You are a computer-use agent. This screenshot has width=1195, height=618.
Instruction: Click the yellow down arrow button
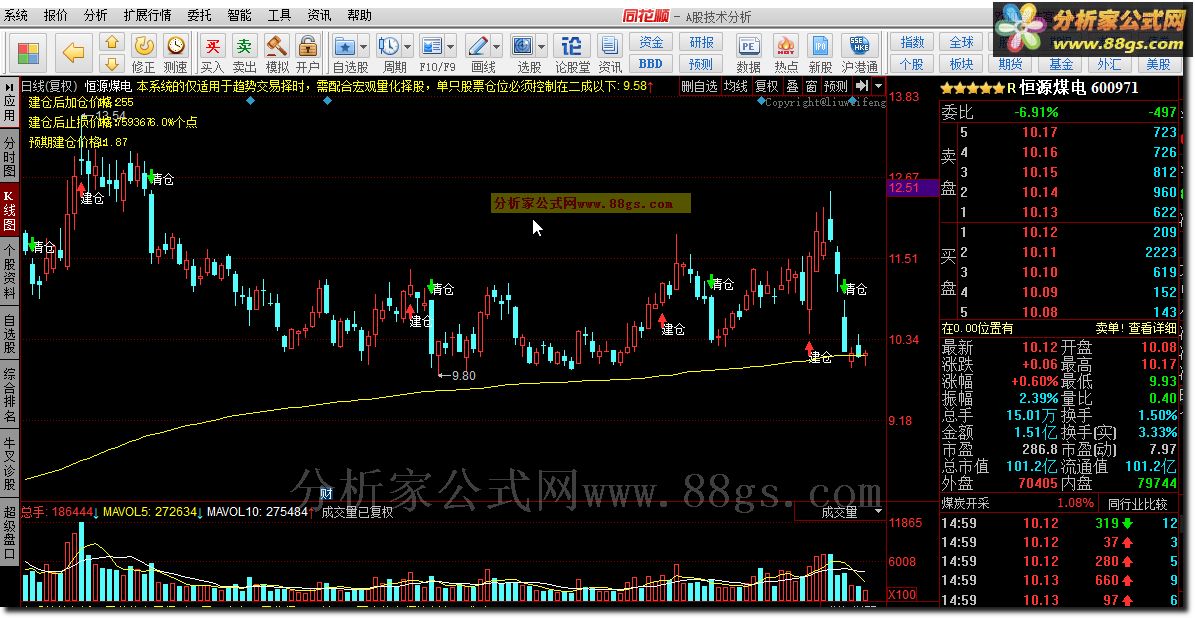112,64
